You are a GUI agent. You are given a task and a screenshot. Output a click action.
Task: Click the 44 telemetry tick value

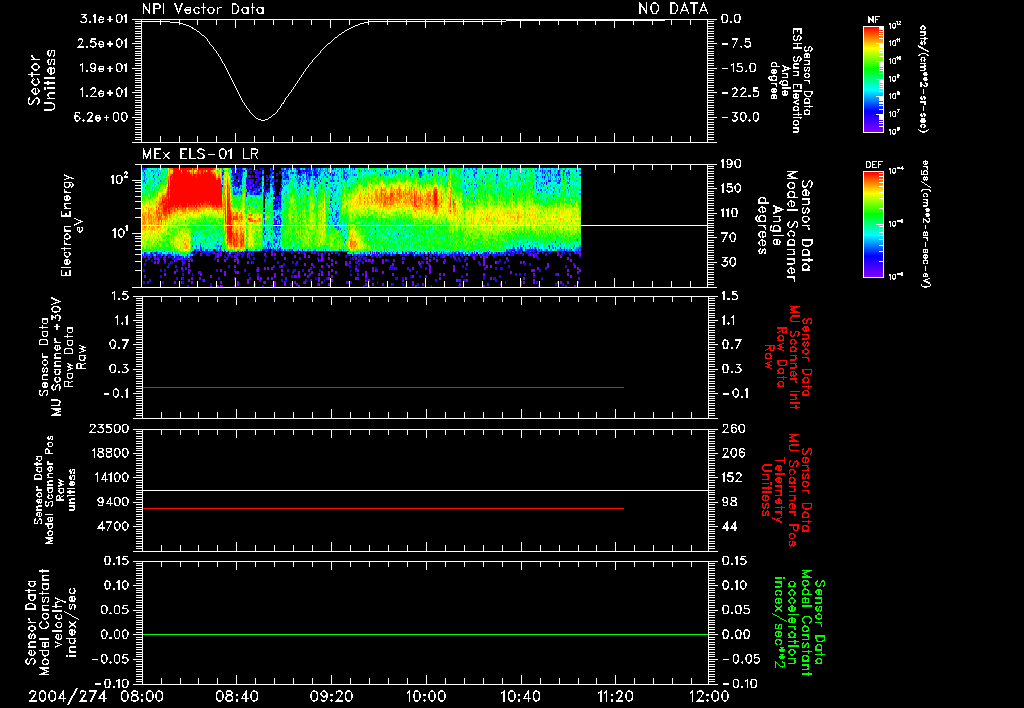(x=729, y=526)
